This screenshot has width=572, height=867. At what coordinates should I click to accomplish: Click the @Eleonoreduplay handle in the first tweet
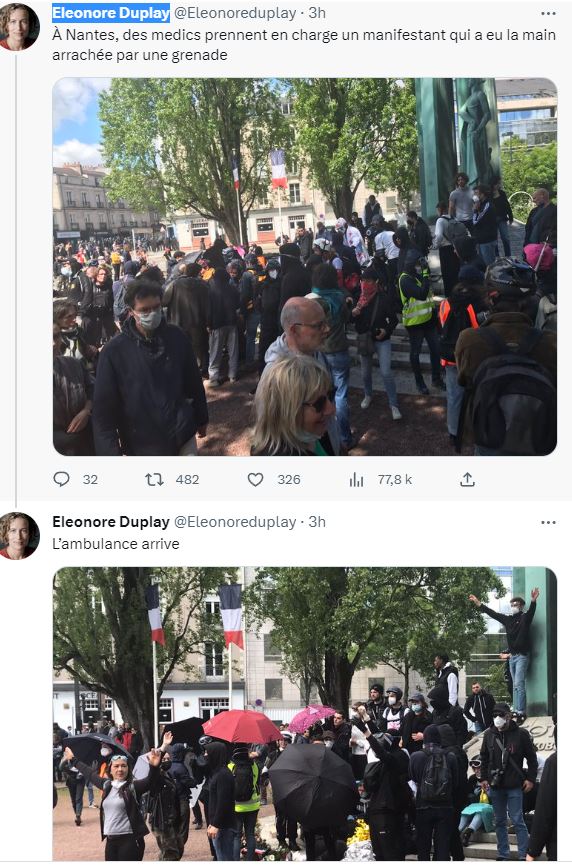(x=235, y=13)
